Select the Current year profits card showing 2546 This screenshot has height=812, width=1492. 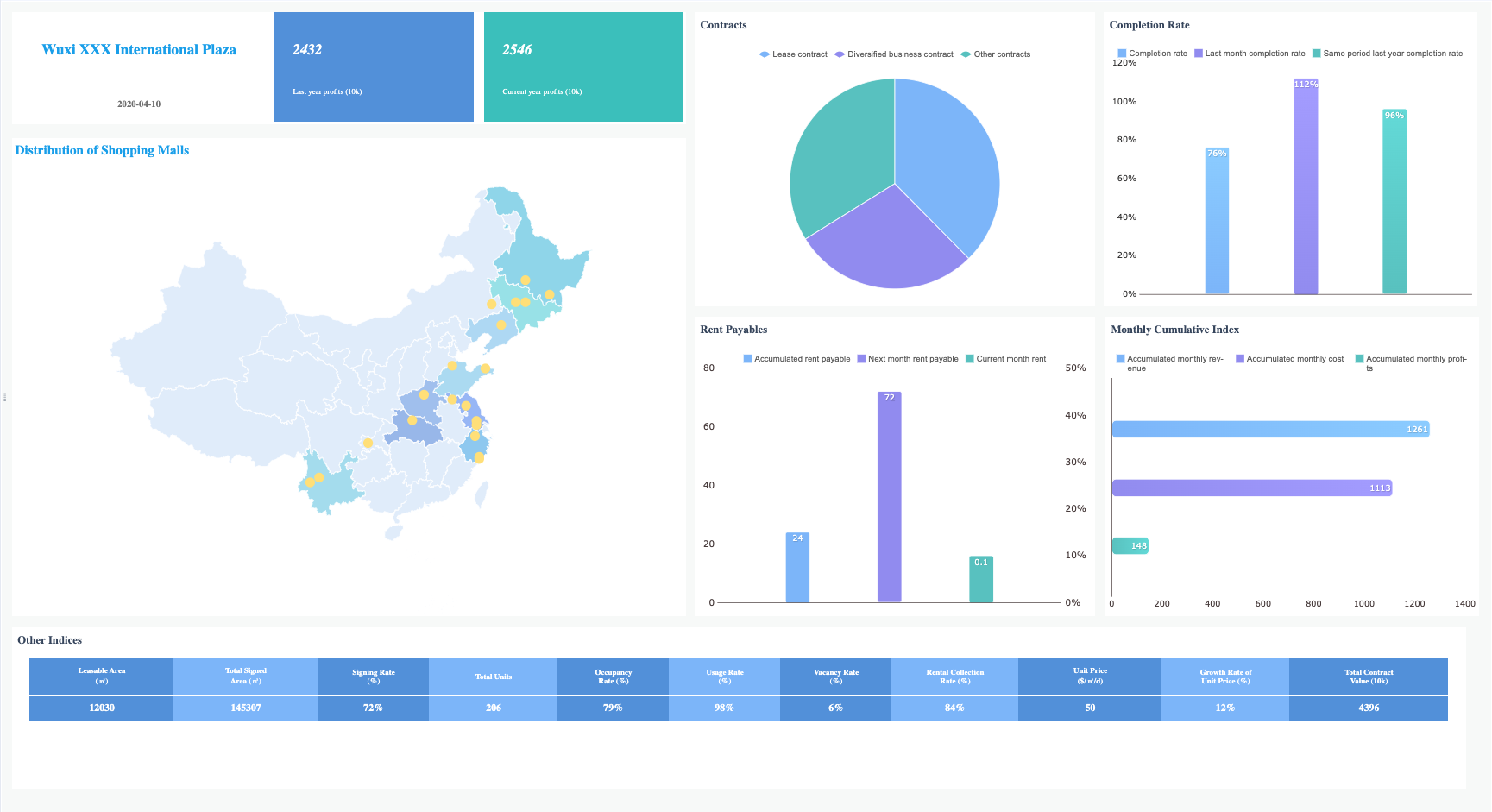[x=583, y=66]
